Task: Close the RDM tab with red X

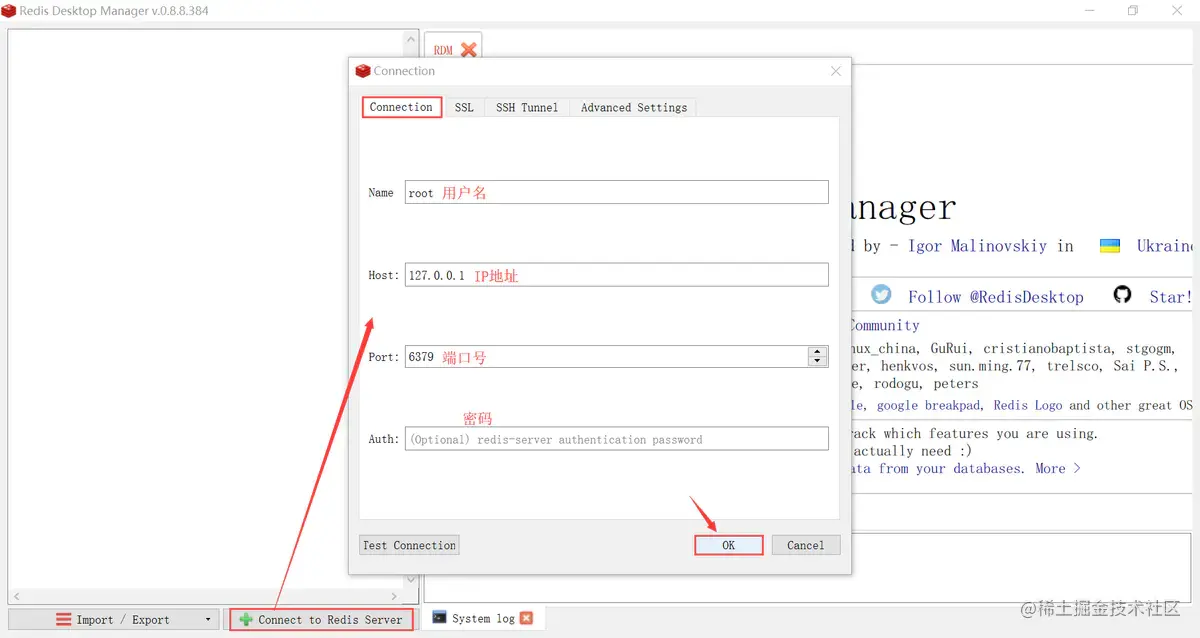Action: tap(469, 49)
